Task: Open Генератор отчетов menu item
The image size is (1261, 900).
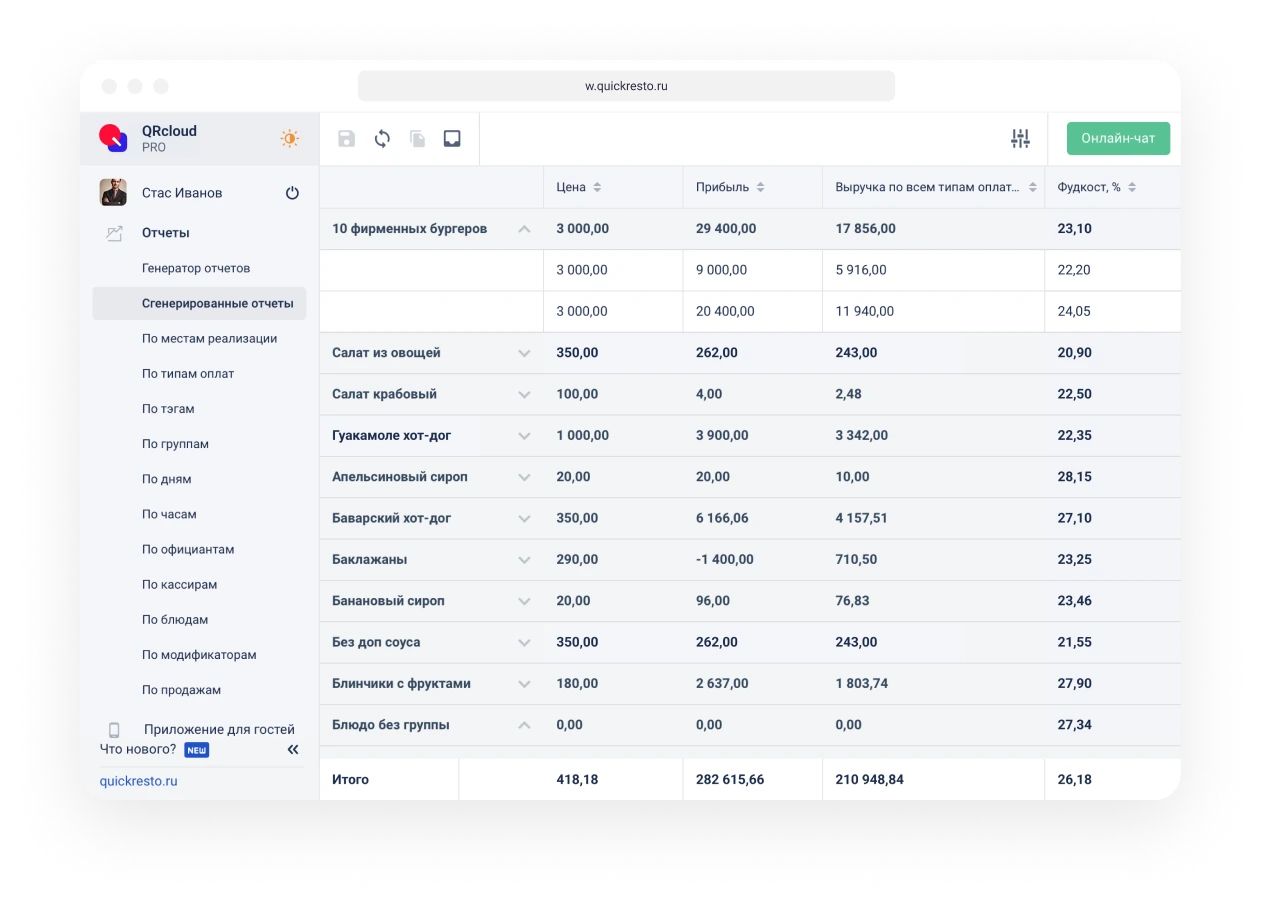Action: pos(196,268)
